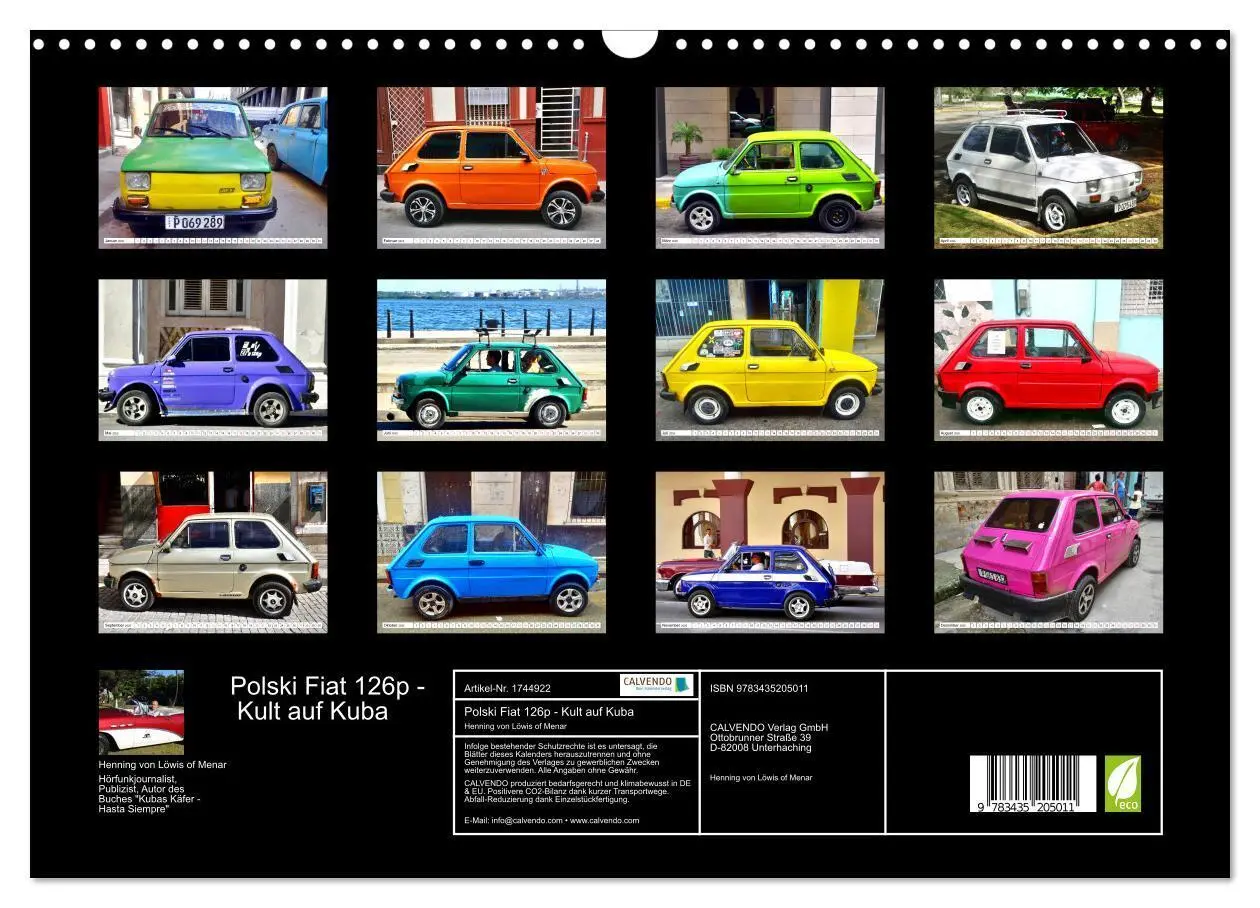Click author name 'Henning von Löwis of Menar' under photo
The image size is (1260, 908).
click(162, 765)
